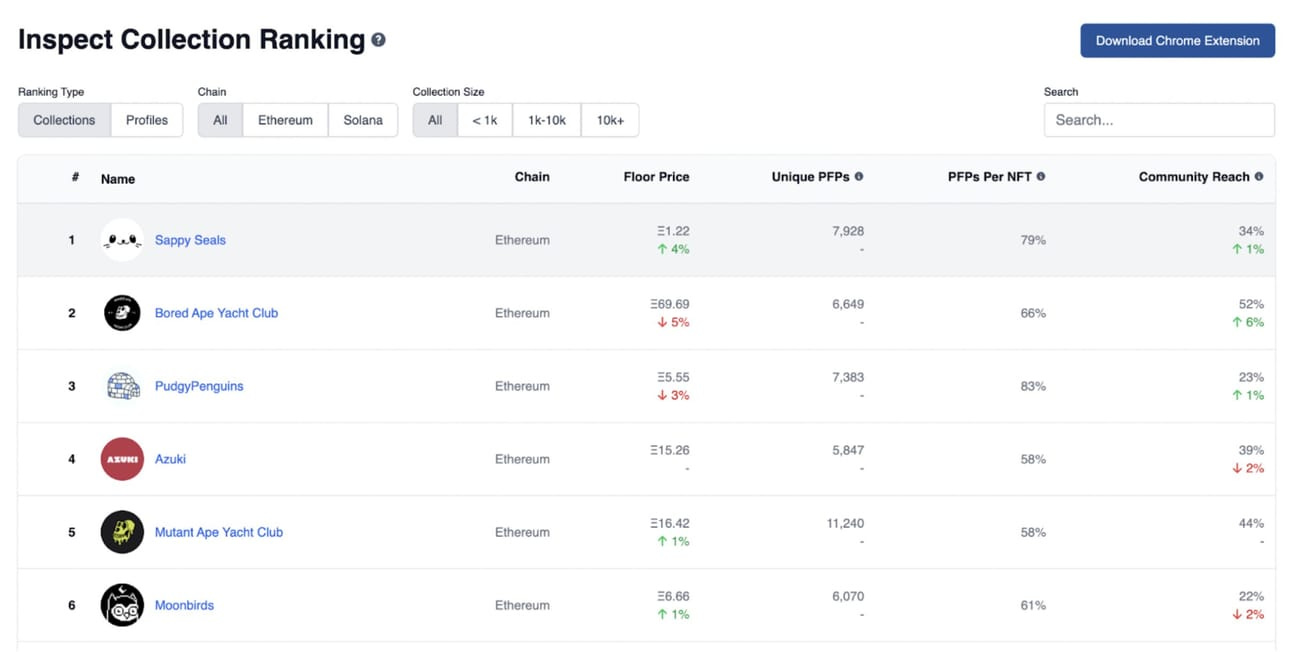Open the Mutant Ape Yacht Club link
The image size is (1292, 652).
[219, 532]
